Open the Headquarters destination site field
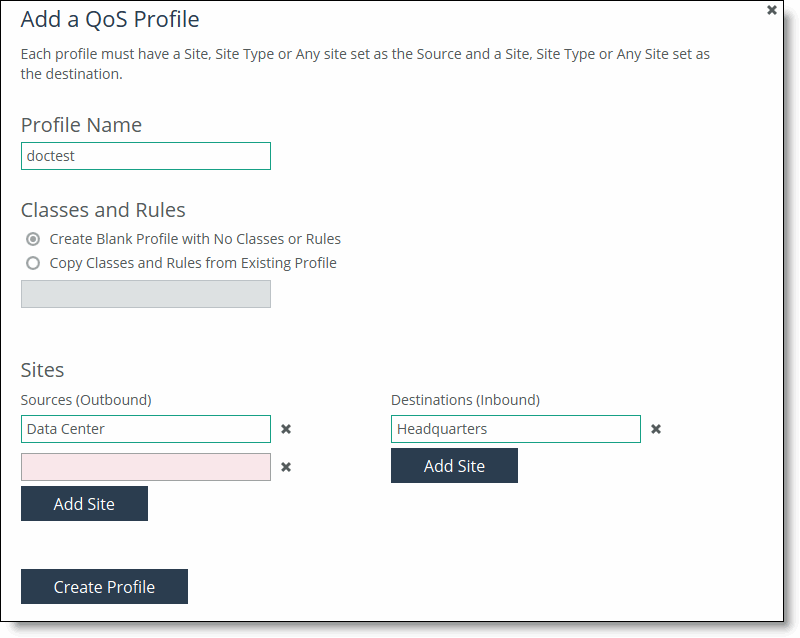Screen dimensions: 800x638 (516, 429)
